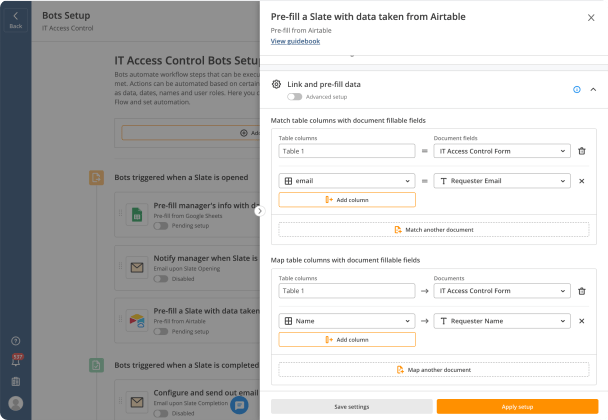The image size is (608, 420).
Task: Click Table 1 field in Map section
Action: [x=347, y=291]
